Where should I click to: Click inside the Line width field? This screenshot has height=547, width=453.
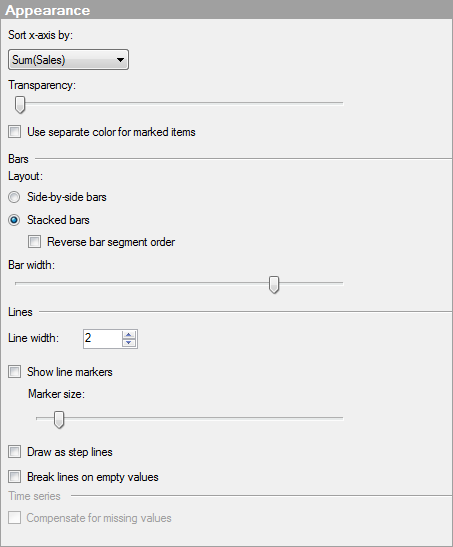click(103, 338)
